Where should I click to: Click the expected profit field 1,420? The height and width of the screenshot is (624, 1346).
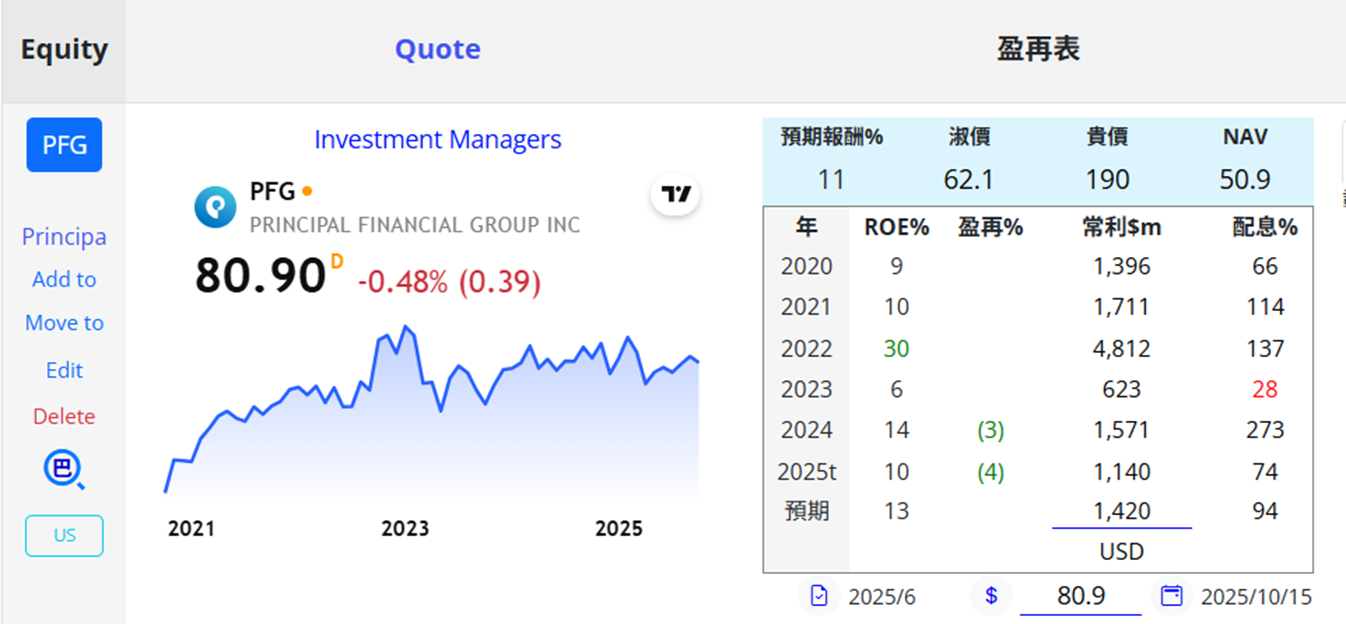(1121, 511)
